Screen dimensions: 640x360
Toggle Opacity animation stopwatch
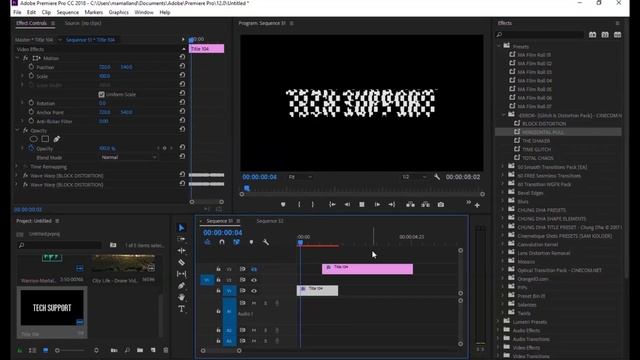coord(31,148)
